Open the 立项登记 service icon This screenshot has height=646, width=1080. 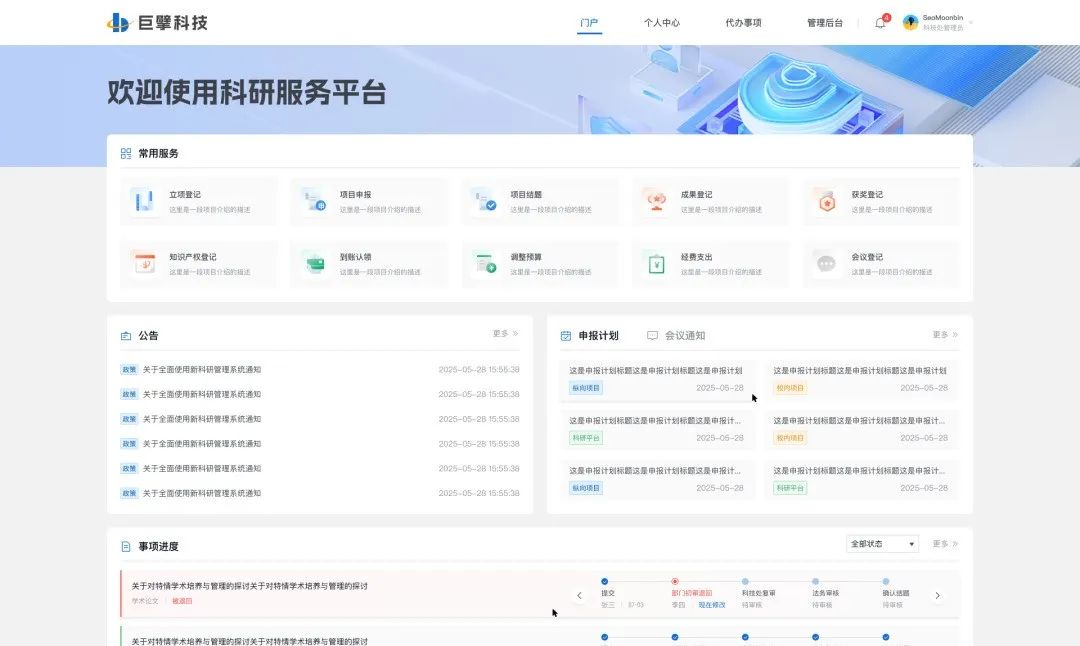point(143,202)
